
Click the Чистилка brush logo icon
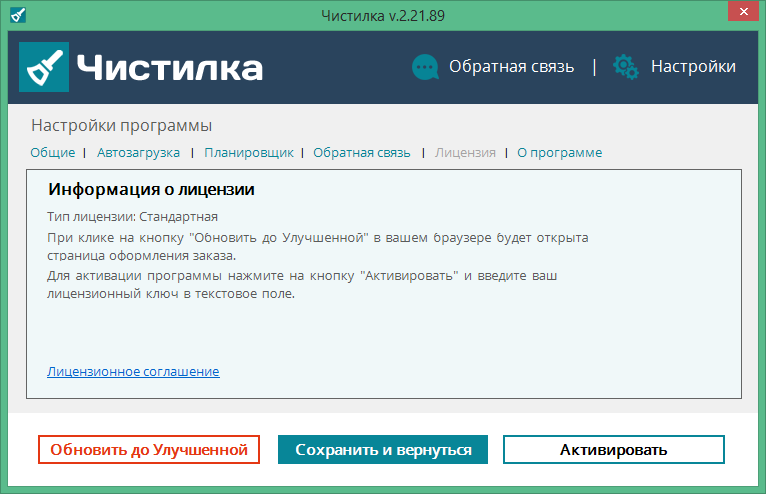pyautogui.click(x=44, y=67)
